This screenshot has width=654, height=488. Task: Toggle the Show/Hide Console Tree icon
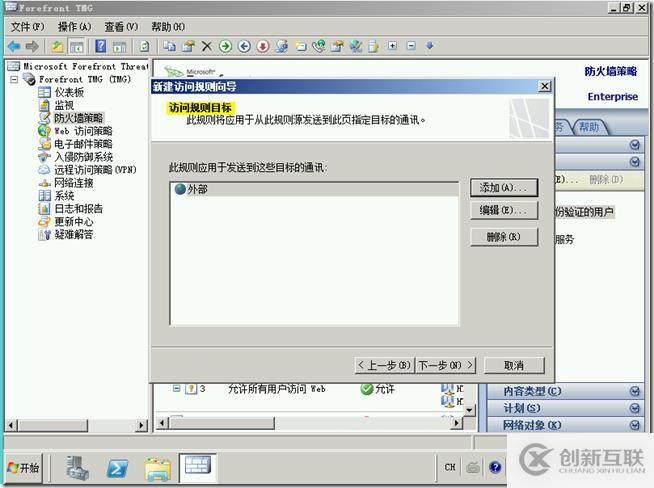pos(77,46)
